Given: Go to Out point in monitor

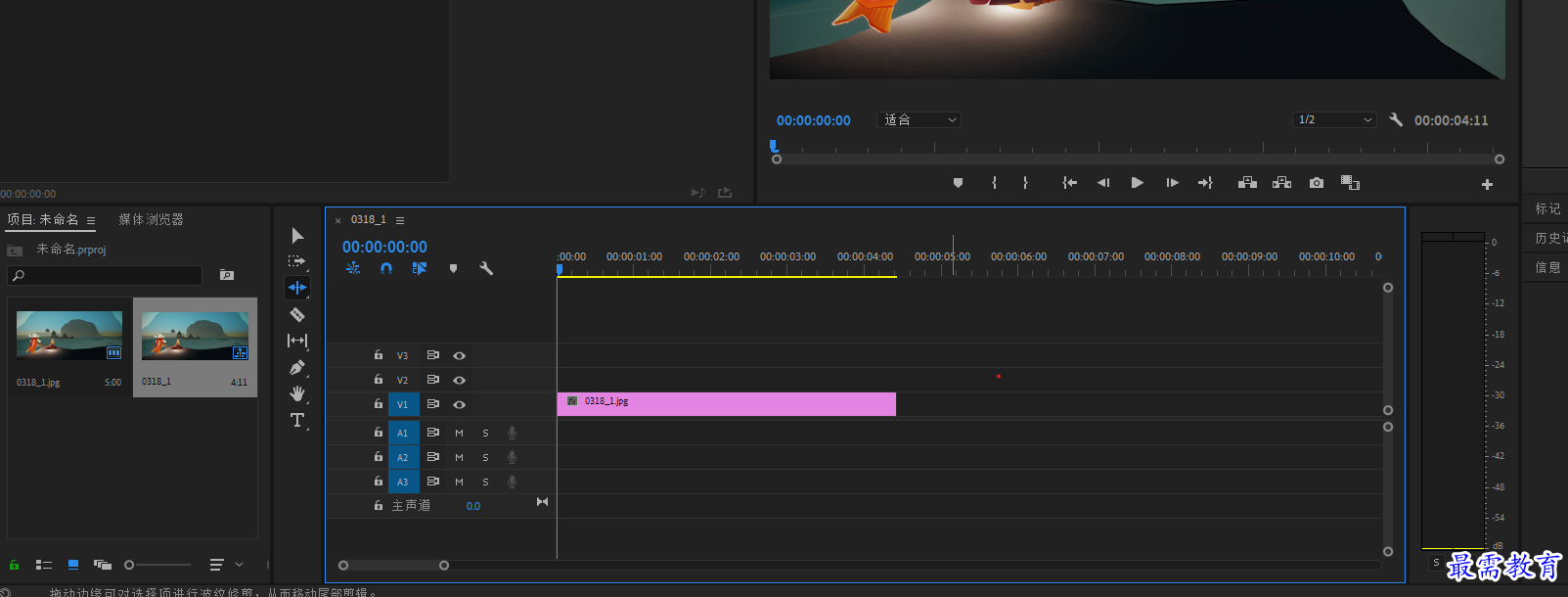Looking at the screenshot, I should coord(1205,183).
